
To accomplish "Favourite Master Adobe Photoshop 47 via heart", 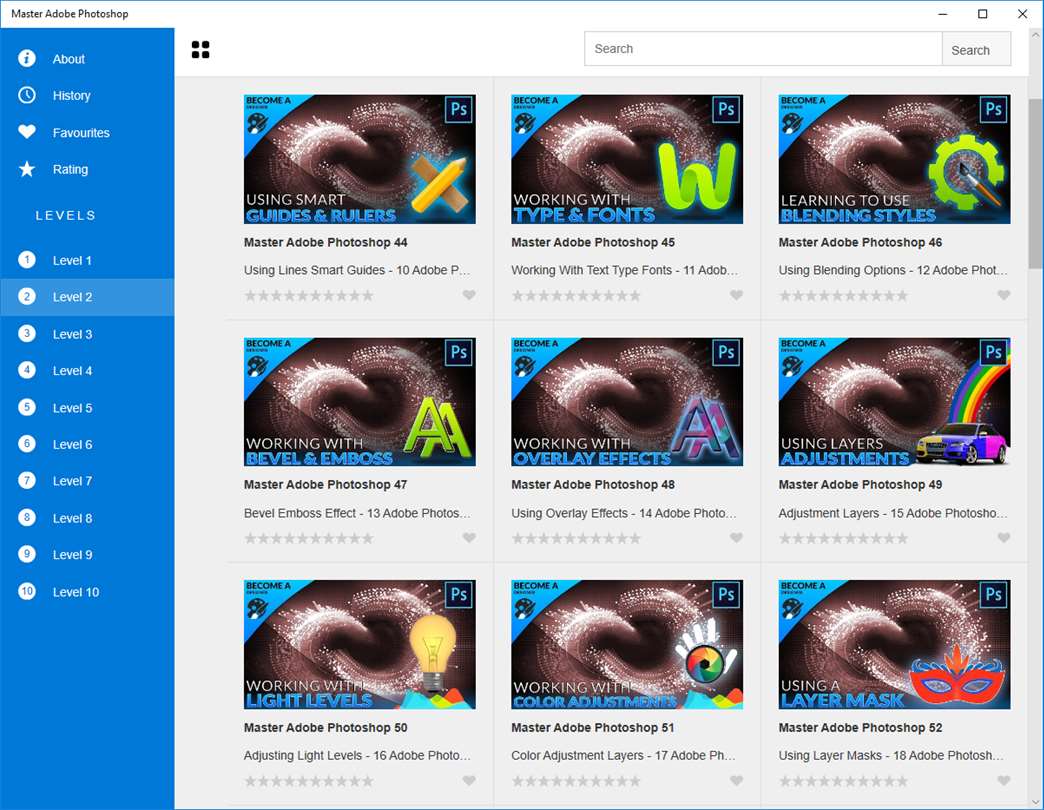I will click(469, 538).
